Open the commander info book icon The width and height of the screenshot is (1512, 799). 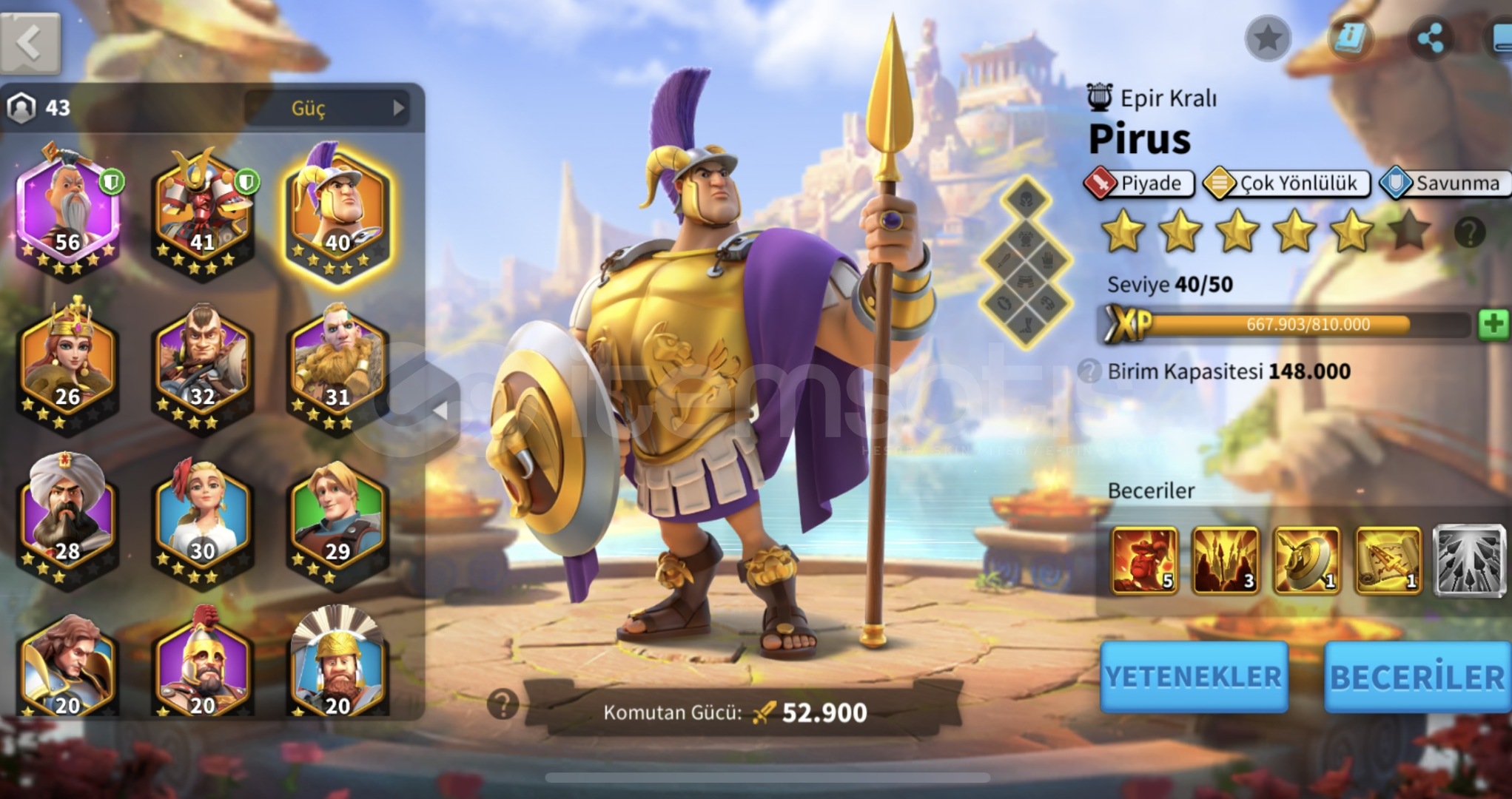click(1351, 38)
